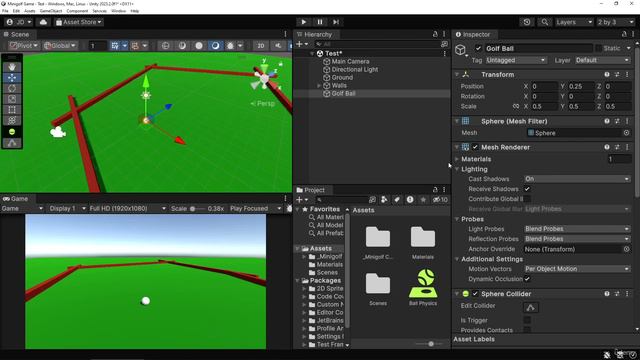Image resolution: width=640 pixels, height=360 pixels.
Task: Open Reflection Probes dropdown
Action: 577,239
